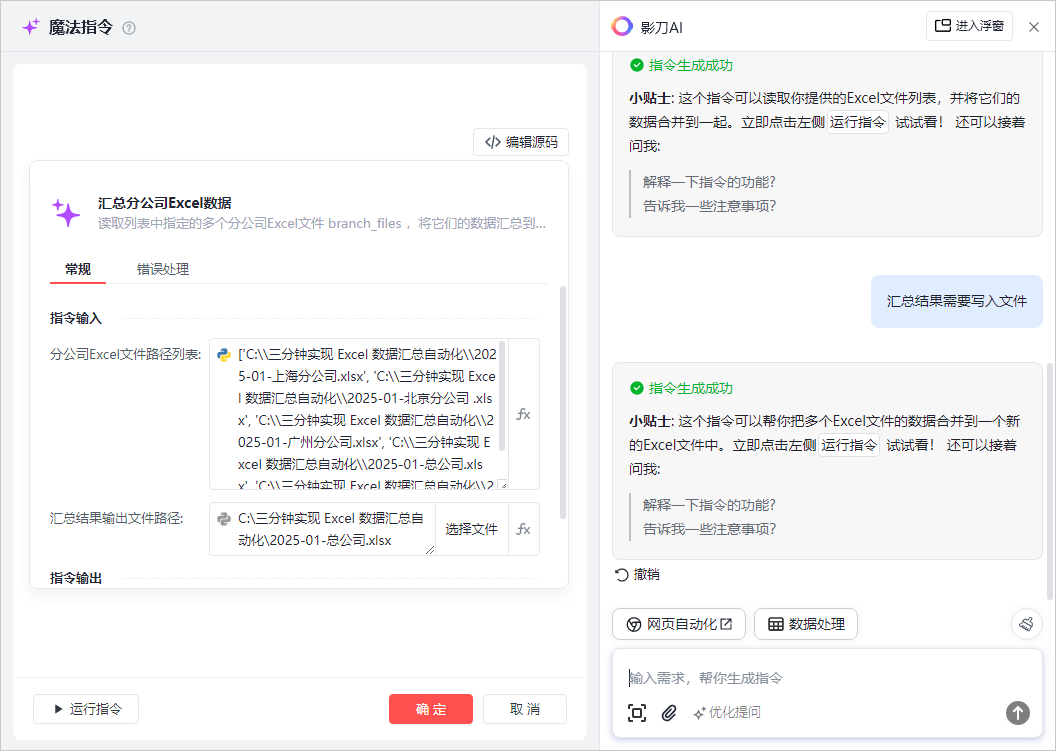Click the 汇总结果需要写入文件 chat bubble
This screenshot has height=751, width=1056.
point(956,301)
